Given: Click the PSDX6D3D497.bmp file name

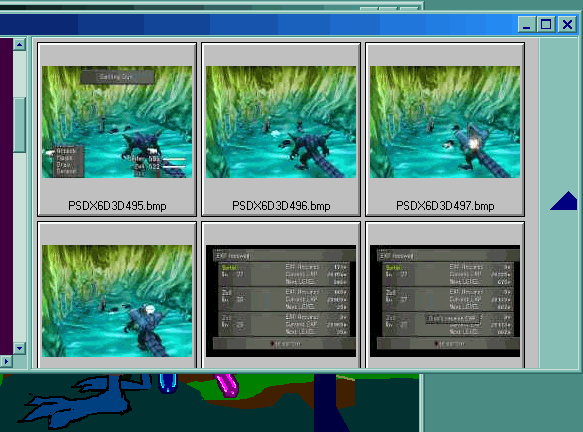Looking at the screenshot, I should click(445, 206).
